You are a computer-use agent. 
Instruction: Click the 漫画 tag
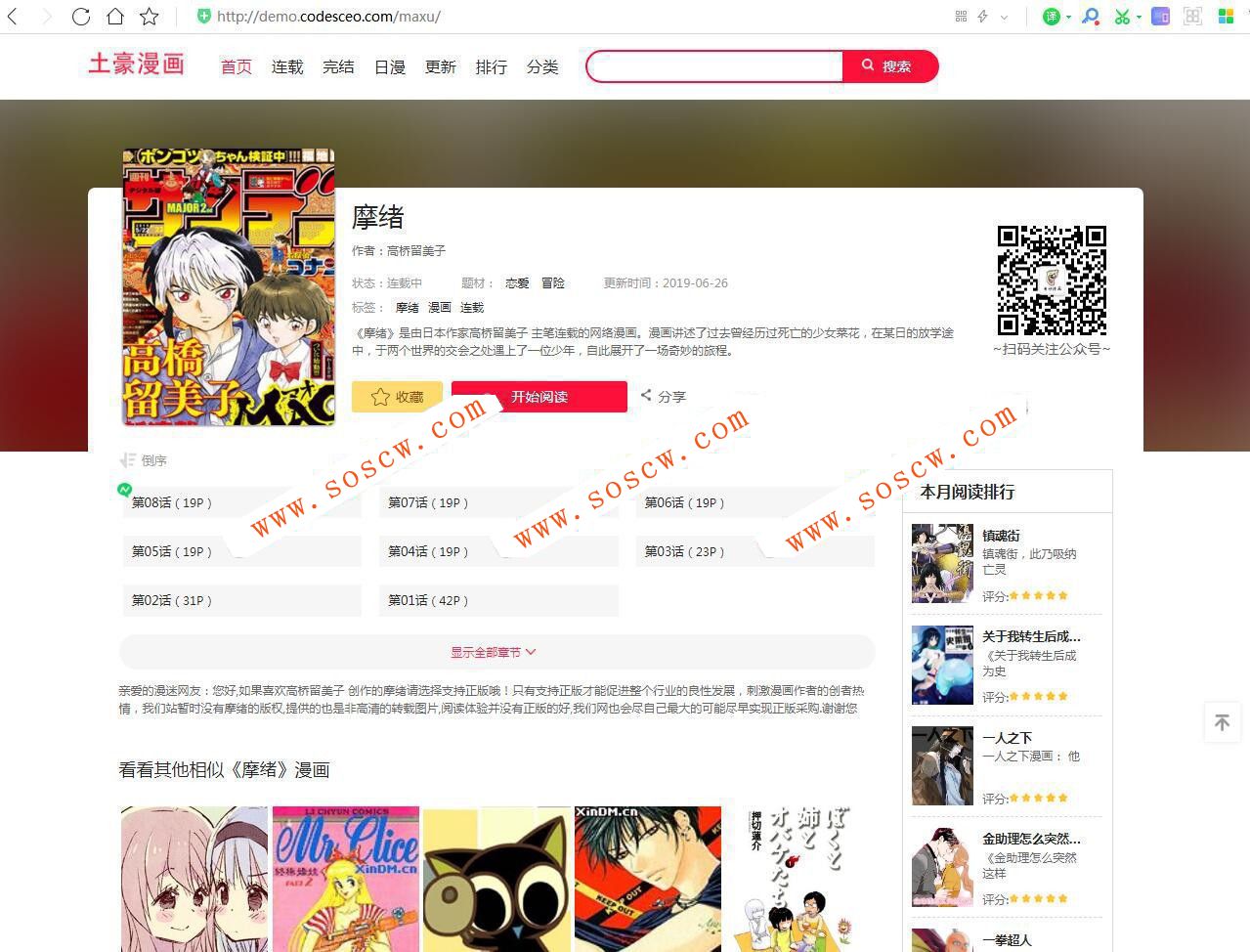[x=440, y=308]
